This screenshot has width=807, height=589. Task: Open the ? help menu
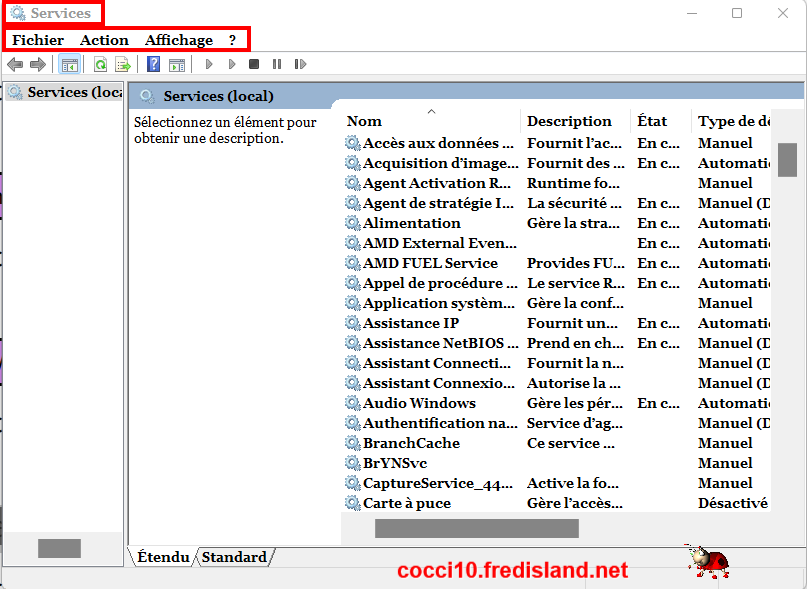click(x=232, y=40)
